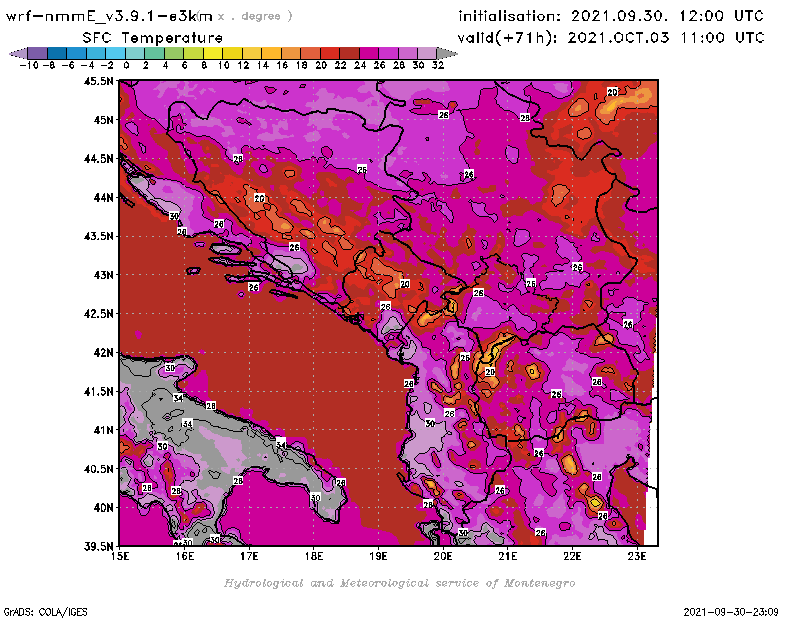The width and height of the screenshot is (800, 618).
Task: Click the 'Hydrological and Meteorological service of Montenegro' caption
Action: point(399,583)
